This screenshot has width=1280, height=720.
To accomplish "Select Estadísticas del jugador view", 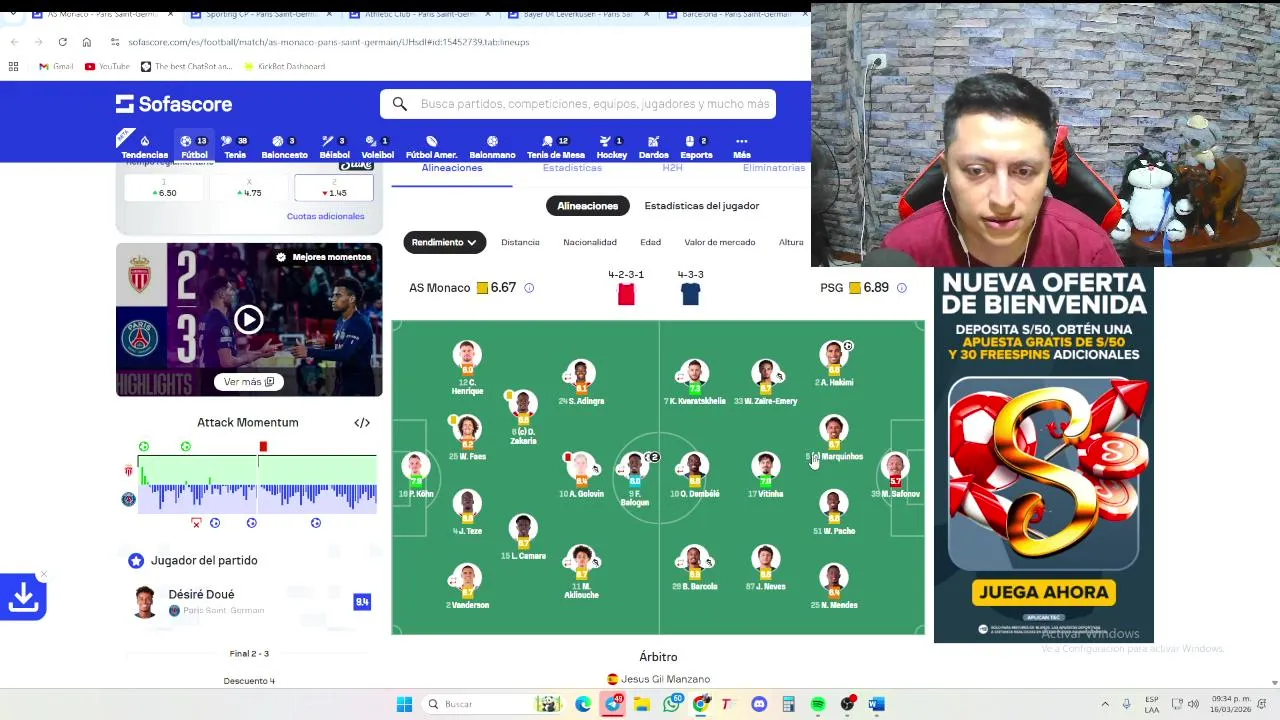I will point(702,206).
